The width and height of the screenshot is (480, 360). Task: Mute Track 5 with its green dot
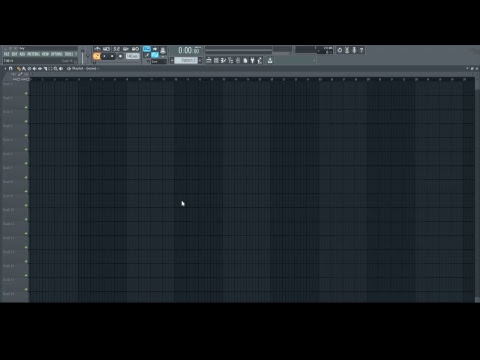[x=26, y=149]
